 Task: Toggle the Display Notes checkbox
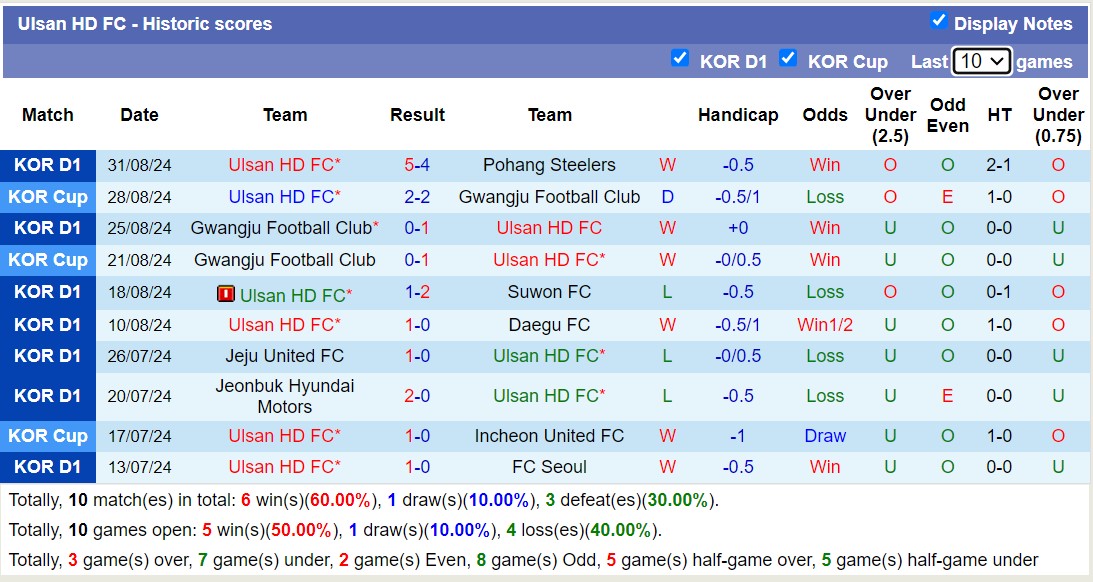[938, 21]
